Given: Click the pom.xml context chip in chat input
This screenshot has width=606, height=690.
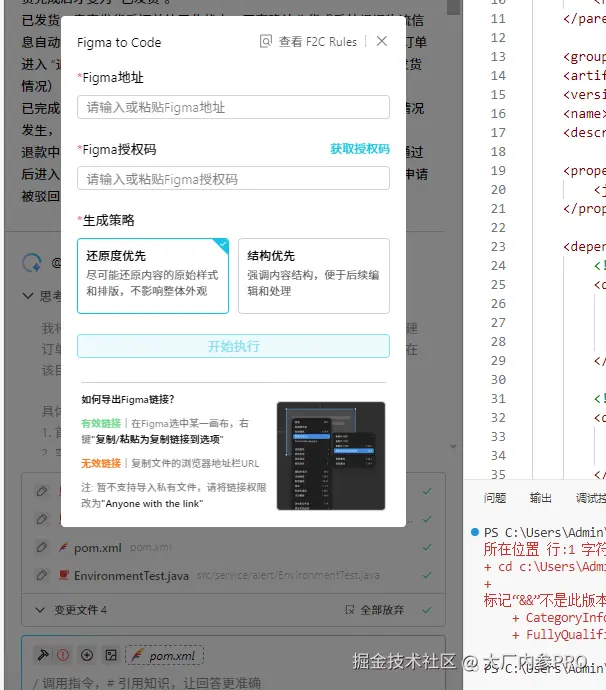Looking at the screenshot, I should tap(164, 655).
